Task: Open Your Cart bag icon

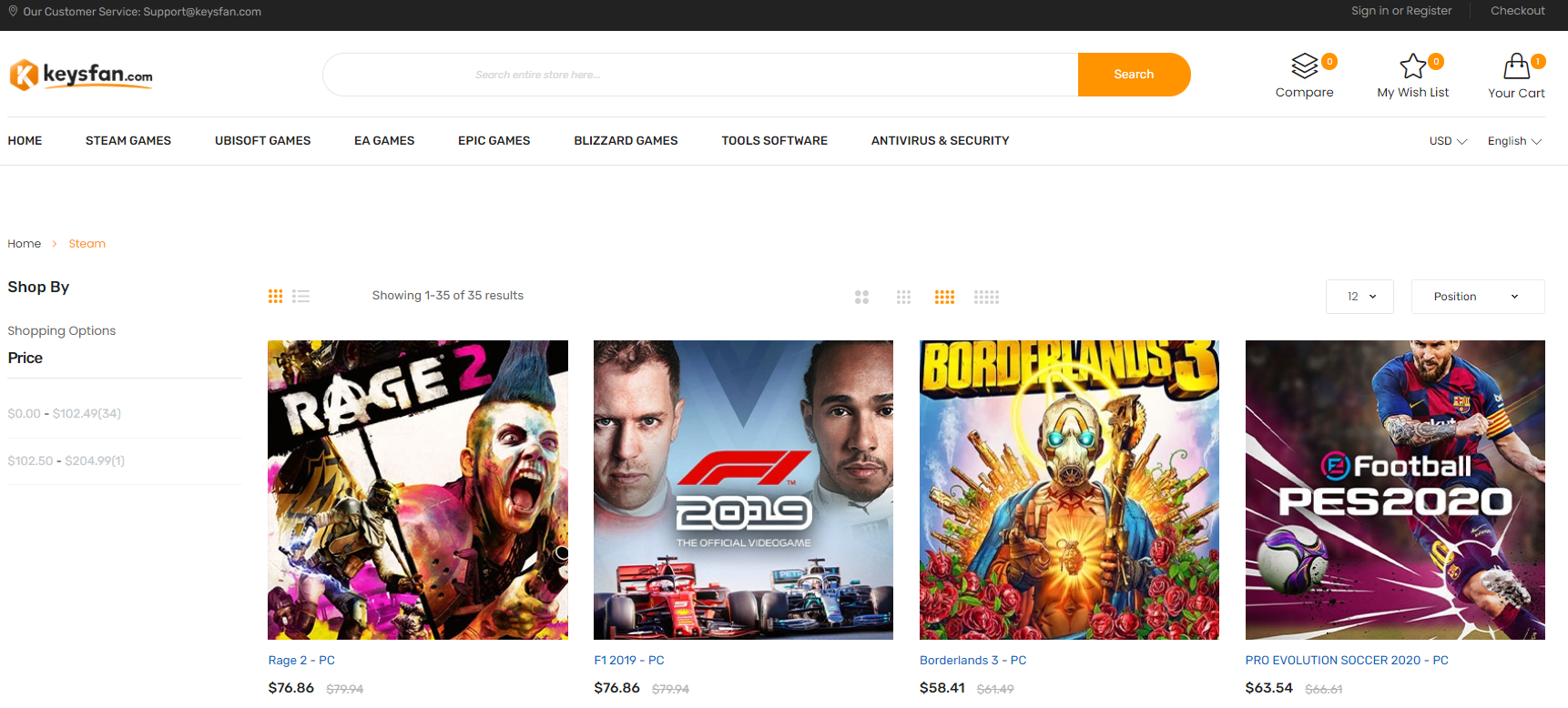Action: point(1516,66)
